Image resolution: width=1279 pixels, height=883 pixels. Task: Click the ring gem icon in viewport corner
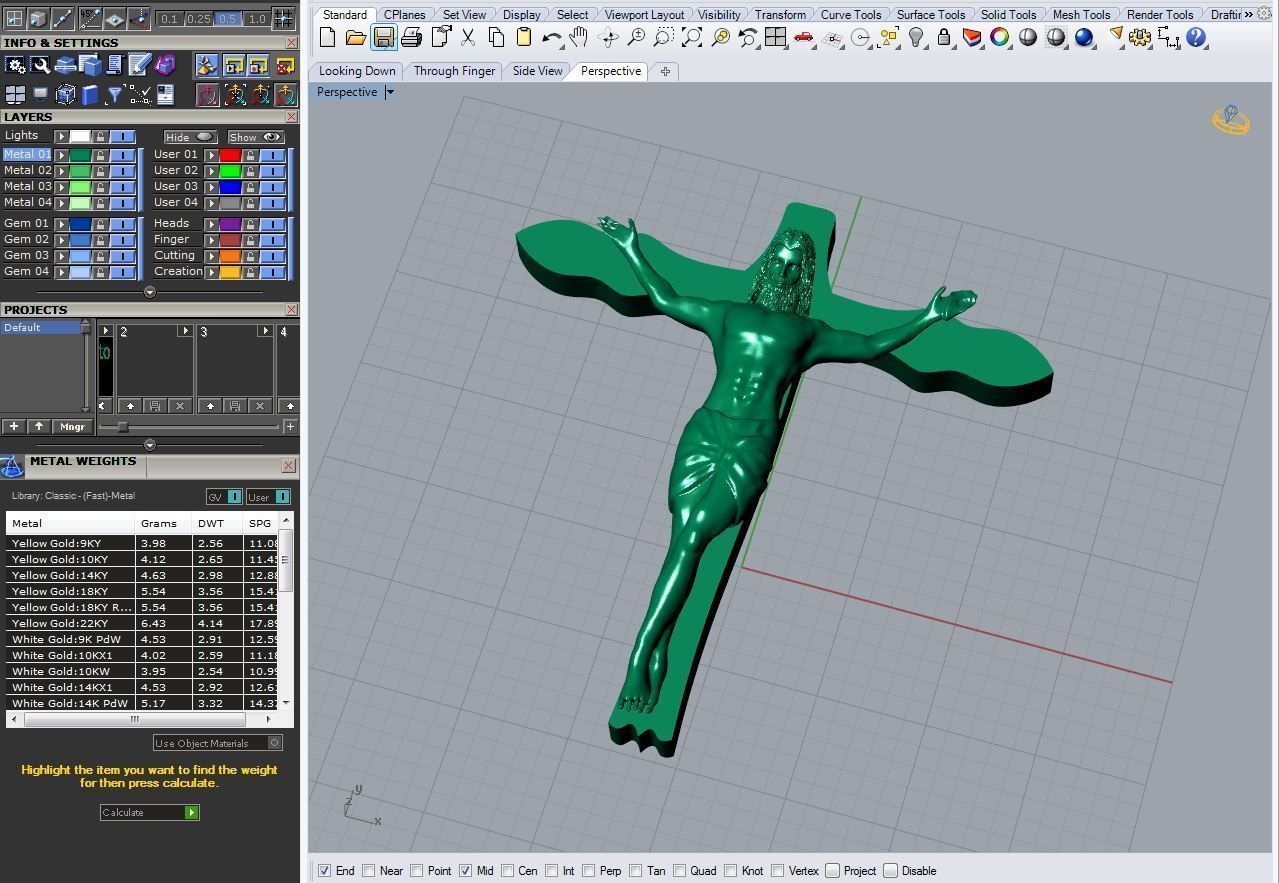click(x=1231, y=119)
